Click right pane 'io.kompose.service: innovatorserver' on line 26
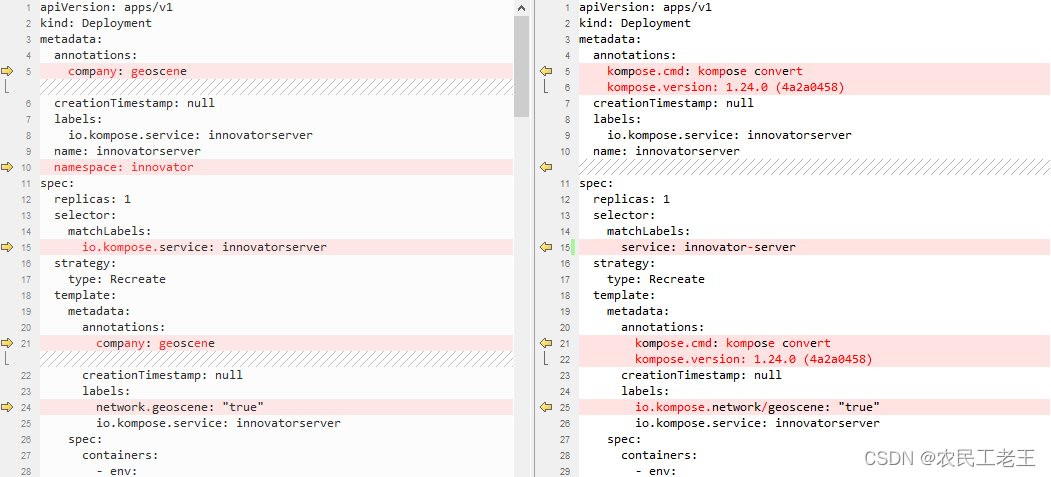This screenshot has width=1051, height=477. pyautogui.click(x=757, y=423)
